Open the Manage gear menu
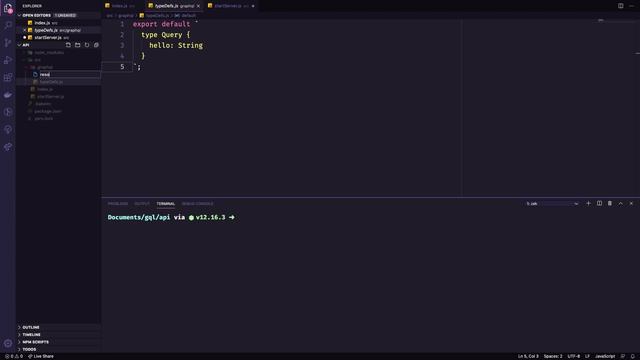Viewport: 640px width, 360px height. pyautogui.click(x=8, y=343)
